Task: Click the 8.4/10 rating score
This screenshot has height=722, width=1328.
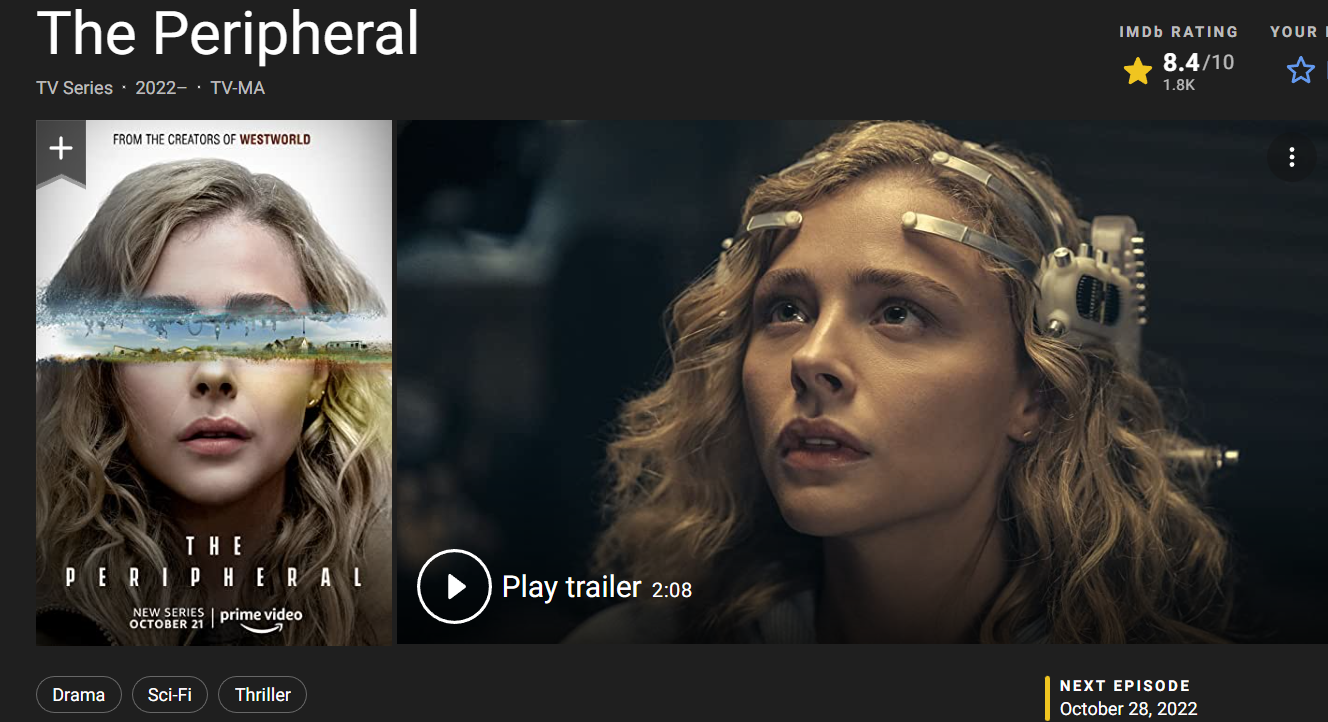Action: pyautogui.click(x=1198, y=63)
